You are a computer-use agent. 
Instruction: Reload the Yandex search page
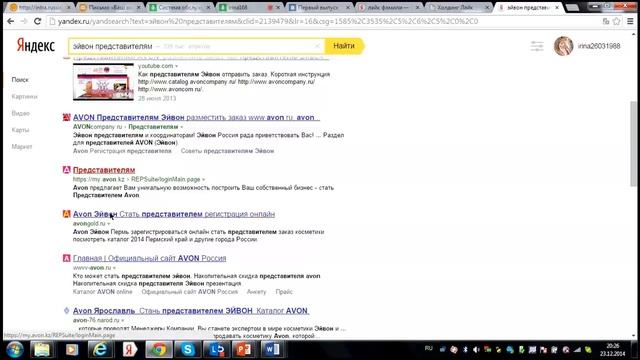37,21
